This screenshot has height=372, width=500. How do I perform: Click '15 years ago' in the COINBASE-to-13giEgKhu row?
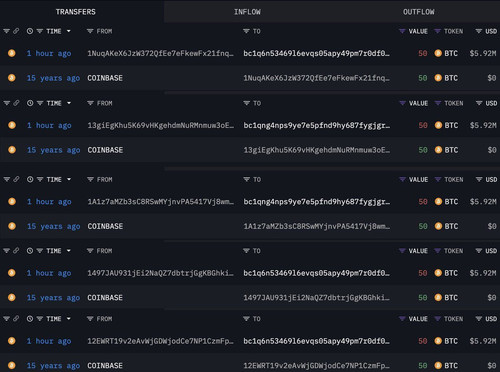tap(54, 150)
